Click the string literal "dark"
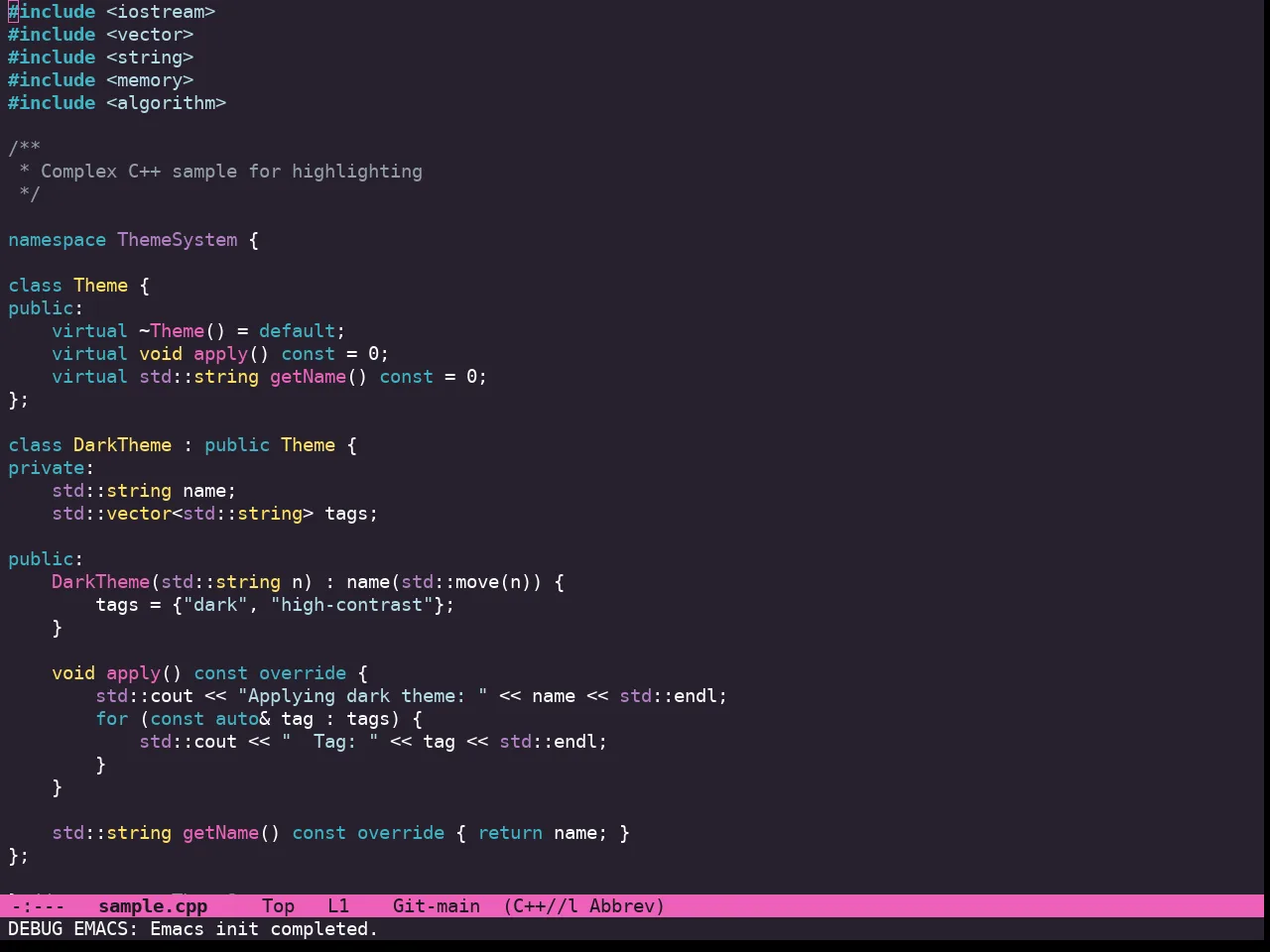Image resolution: width=1270 pixels, height=952 pixels. (215, 605)
